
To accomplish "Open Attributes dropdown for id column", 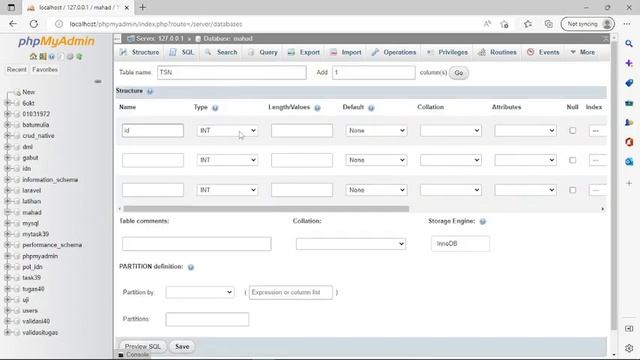I will (x=525, y=131).
